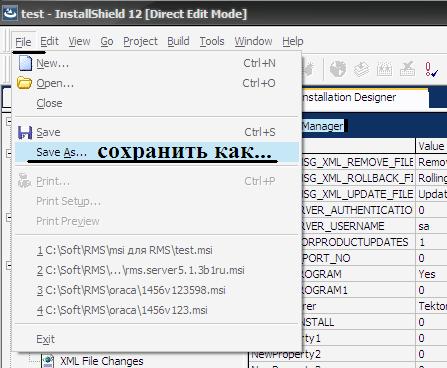447x368 pixels.
Task: Click the property cell ending PORT_NO
Action: 358,258
